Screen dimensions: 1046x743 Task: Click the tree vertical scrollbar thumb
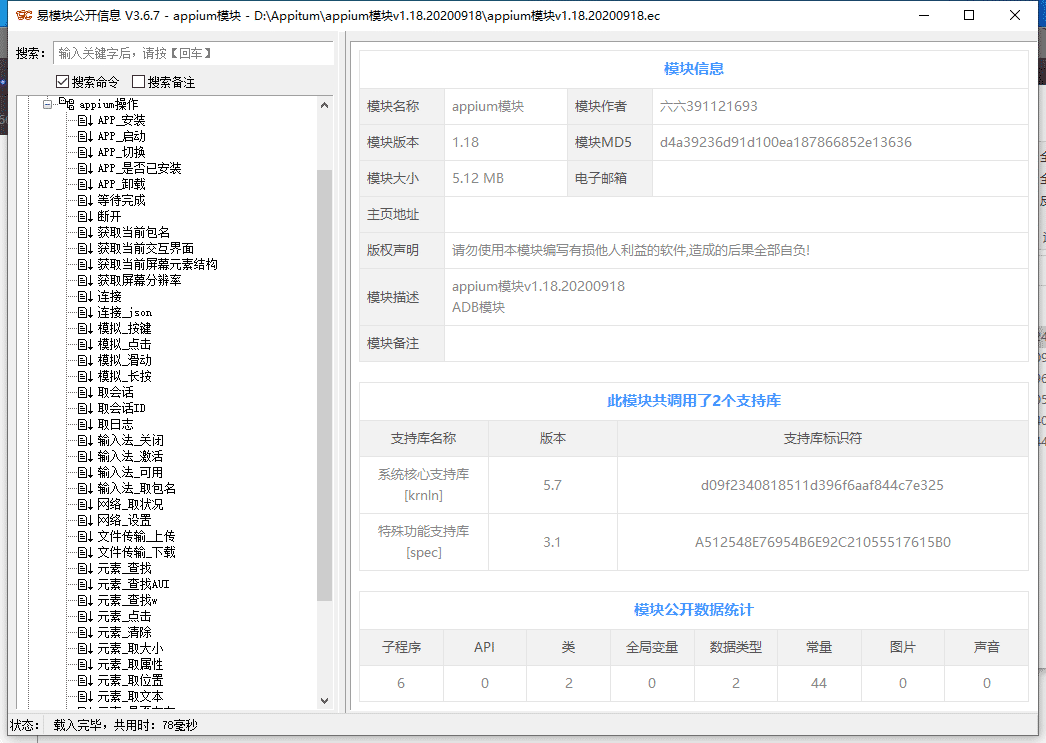tap(324, 386)
